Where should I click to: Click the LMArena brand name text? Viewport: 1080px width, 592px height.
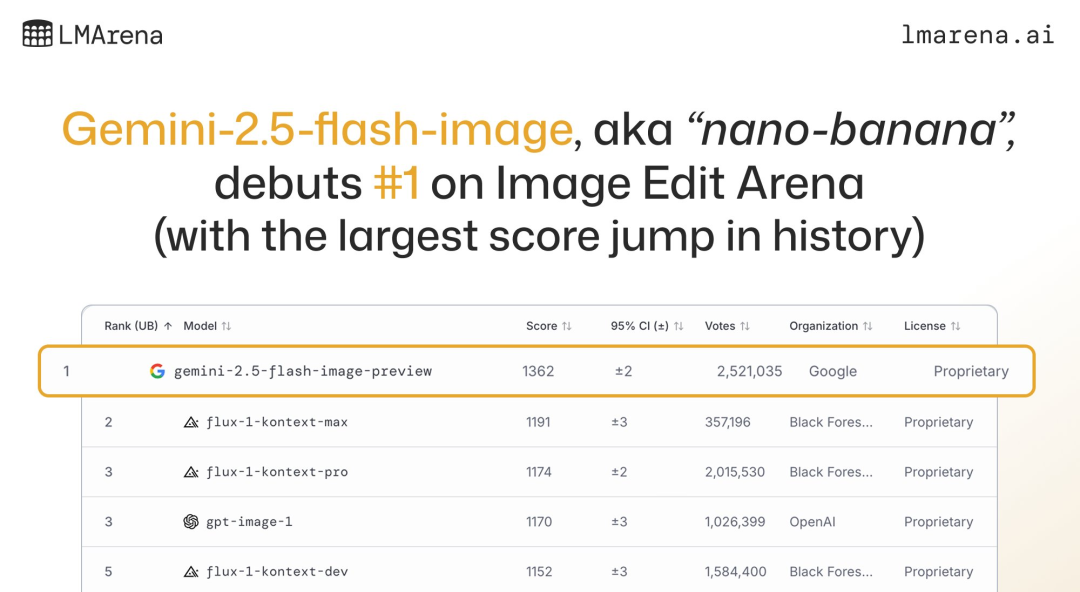point(110,35)
